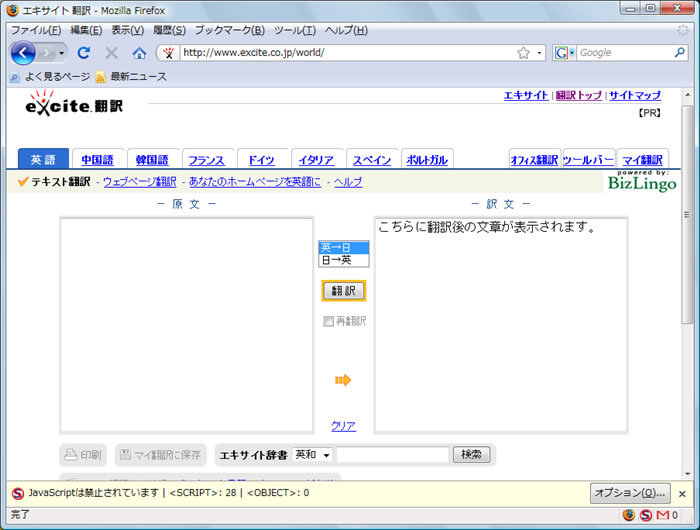Open the 英和 dictionary type dropdown
Screen dimensions: 700x530
[312, 455]
